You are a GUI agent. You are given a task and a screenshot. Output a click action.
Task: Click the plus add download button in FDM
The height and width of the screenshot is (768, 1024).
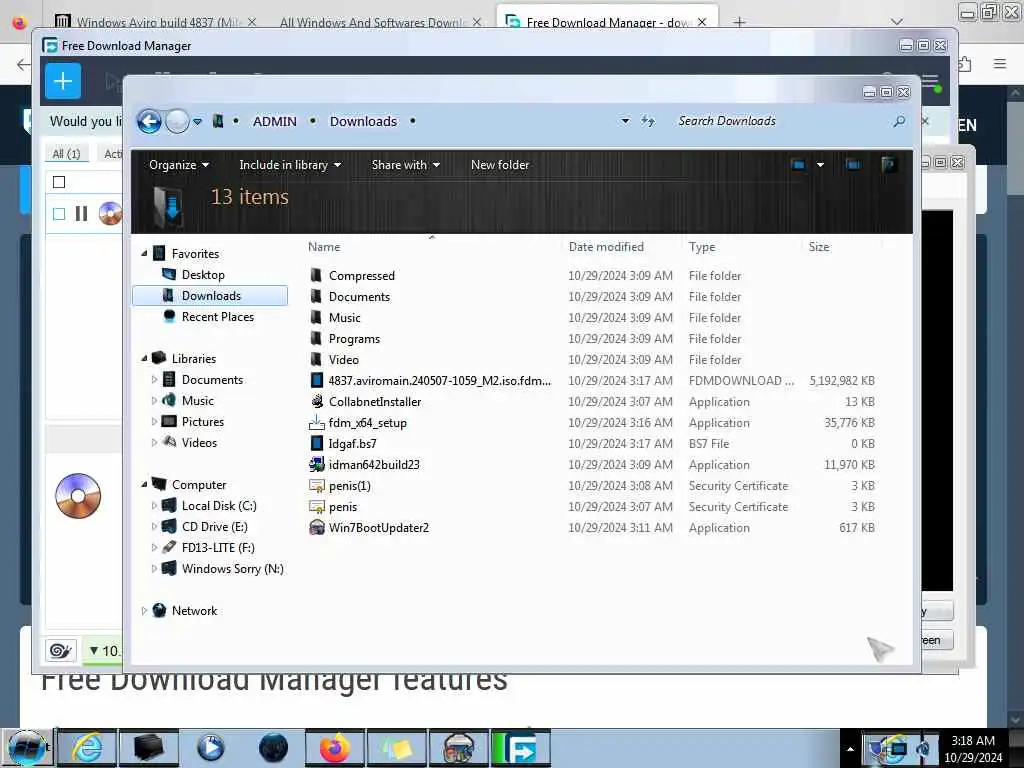[63, 81]
